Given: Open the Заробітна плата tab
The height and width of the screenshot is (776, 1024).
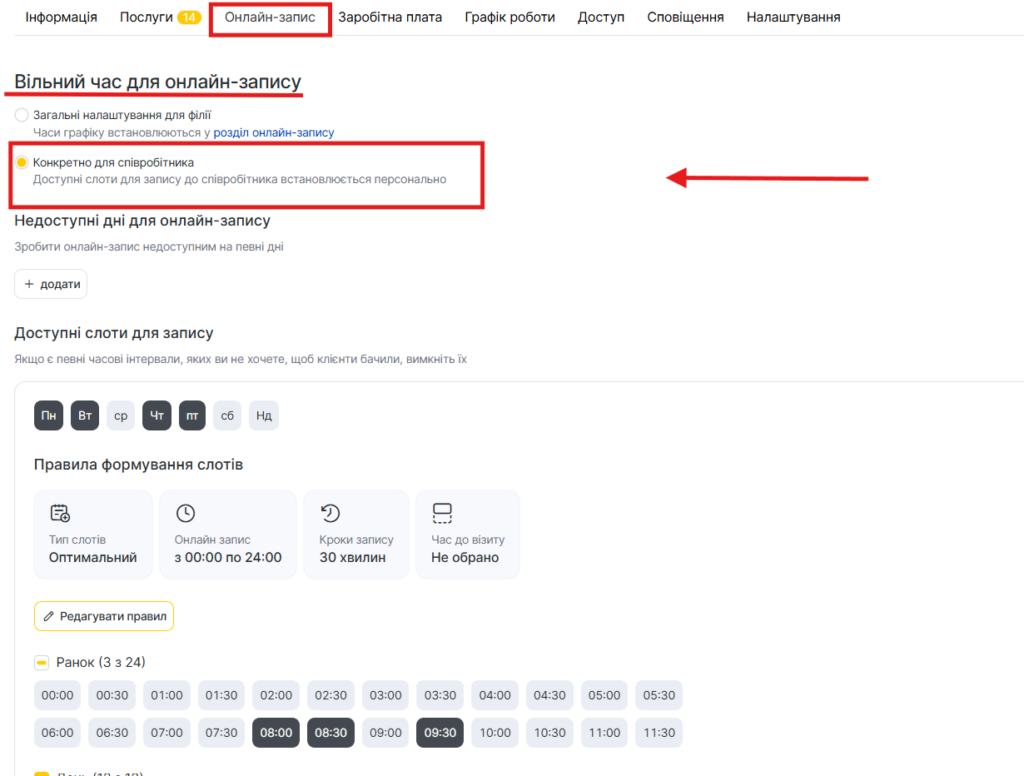Looking at the screenshot, I should pyautogui.click(x=390, y=17).
